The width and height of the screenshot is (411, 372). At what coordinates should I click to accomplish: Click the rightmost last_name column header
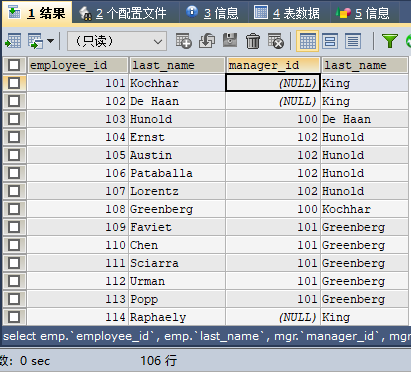pos(365,65)
